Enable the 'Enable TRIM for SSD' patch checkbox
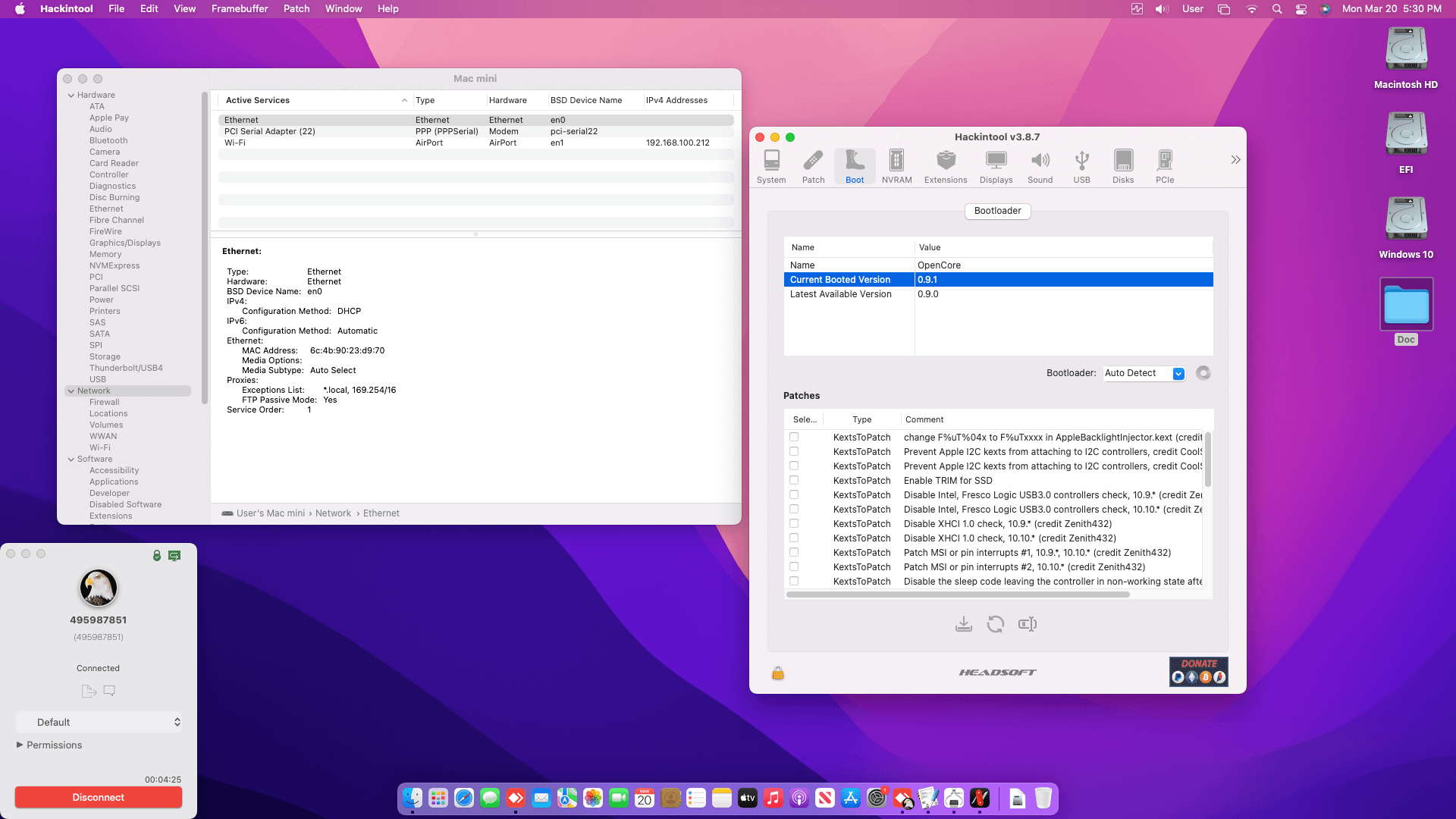Screen dimensions: 1456x819 (x=794, y=480)
